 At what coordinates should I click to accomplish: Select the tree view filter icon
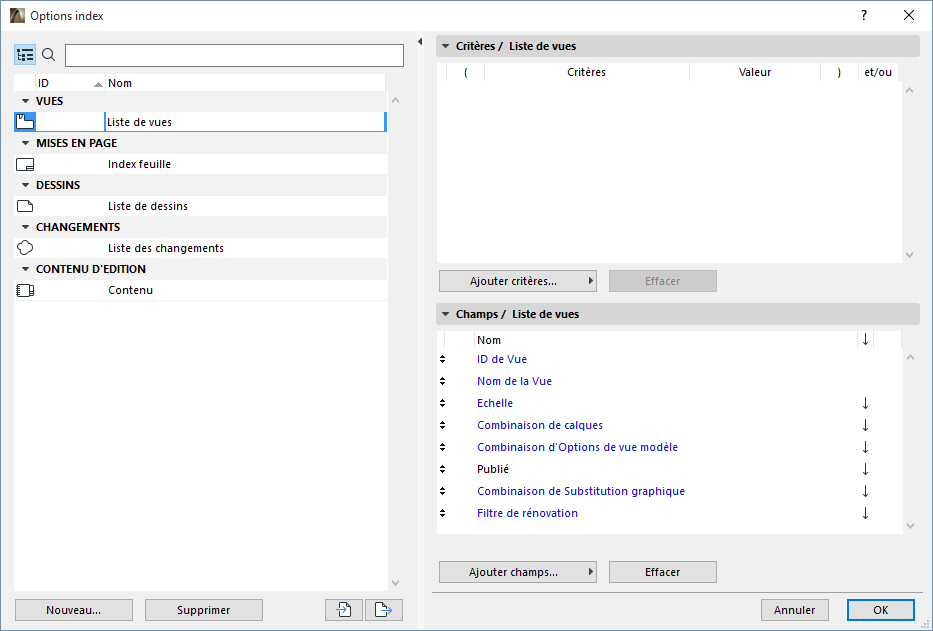coord(24,54)
